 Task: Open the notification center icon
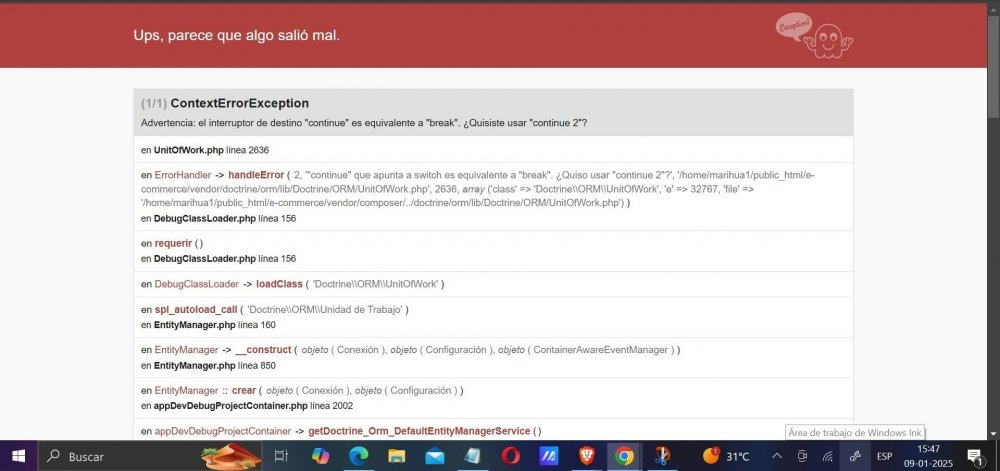point(974,456)
